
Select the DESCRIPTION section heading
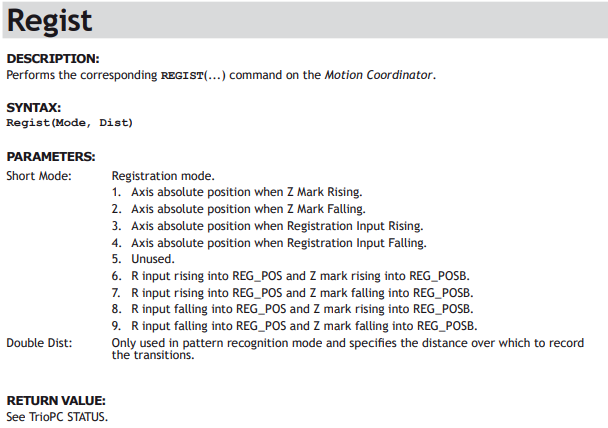click(x=53, y=59)
